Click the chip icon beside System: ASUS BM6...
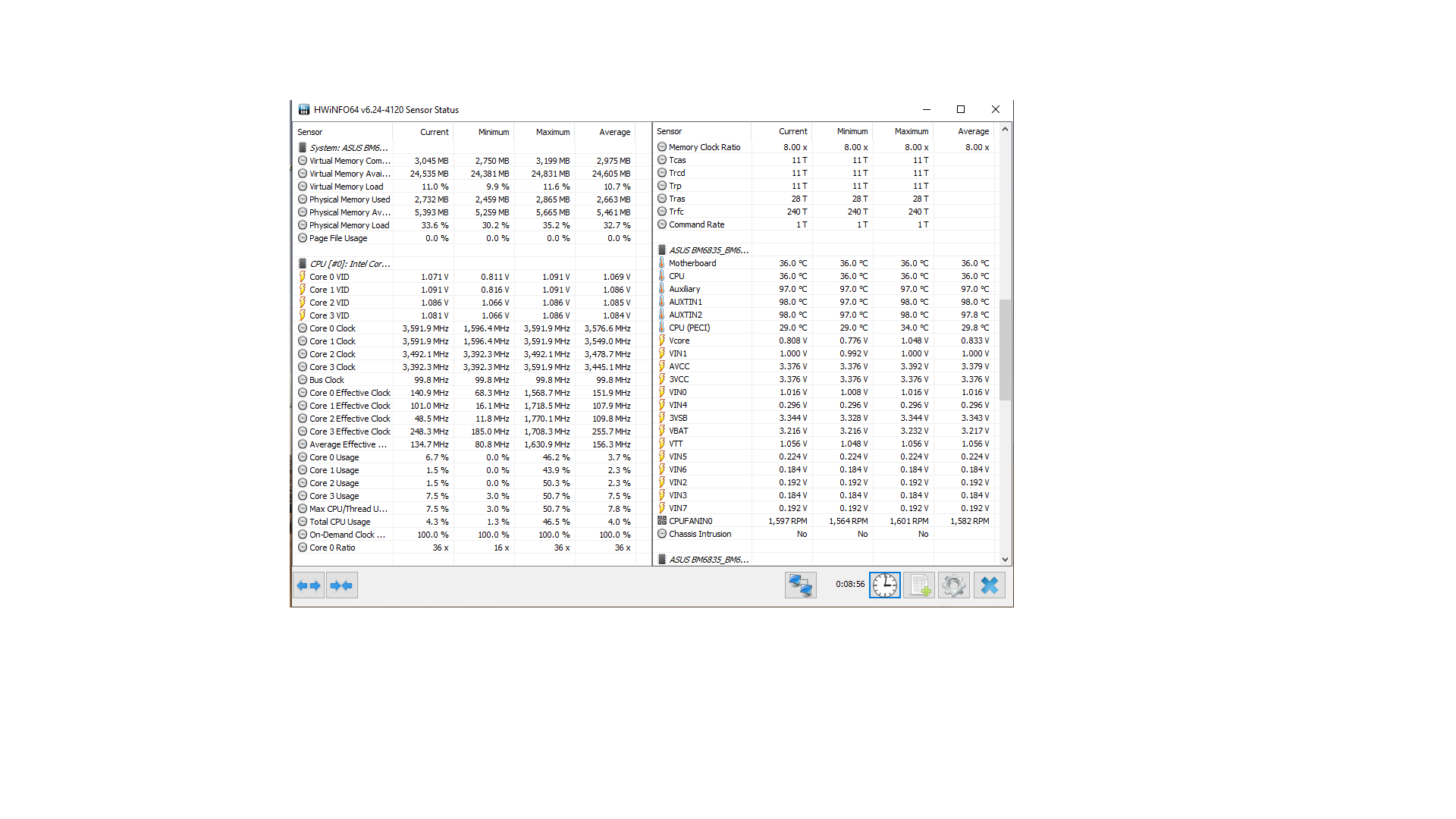The height and width of the screenshot is (819, 1456). 303,148
